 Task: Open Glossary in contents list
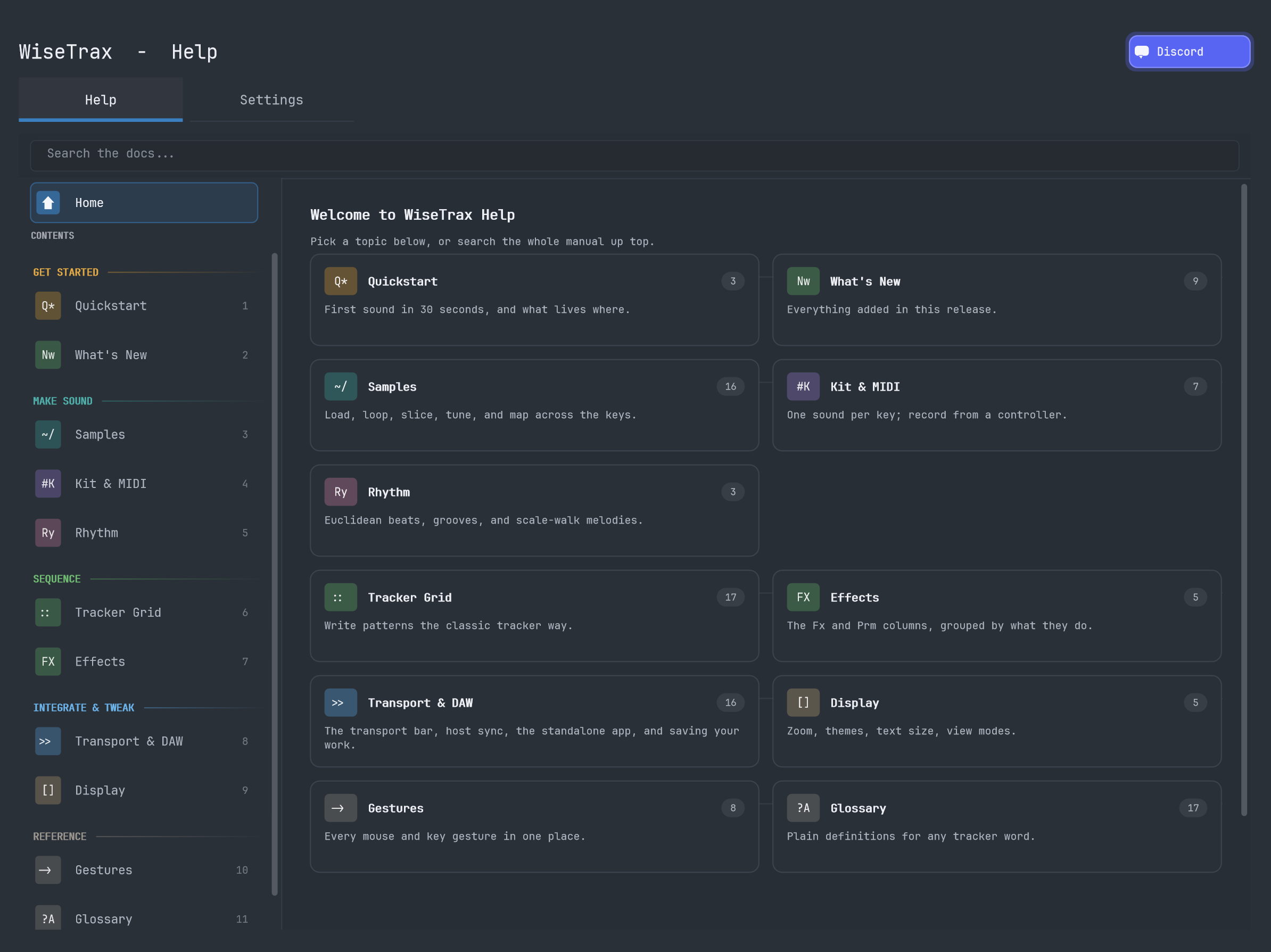pyautogui.click(x=144, y=918)
